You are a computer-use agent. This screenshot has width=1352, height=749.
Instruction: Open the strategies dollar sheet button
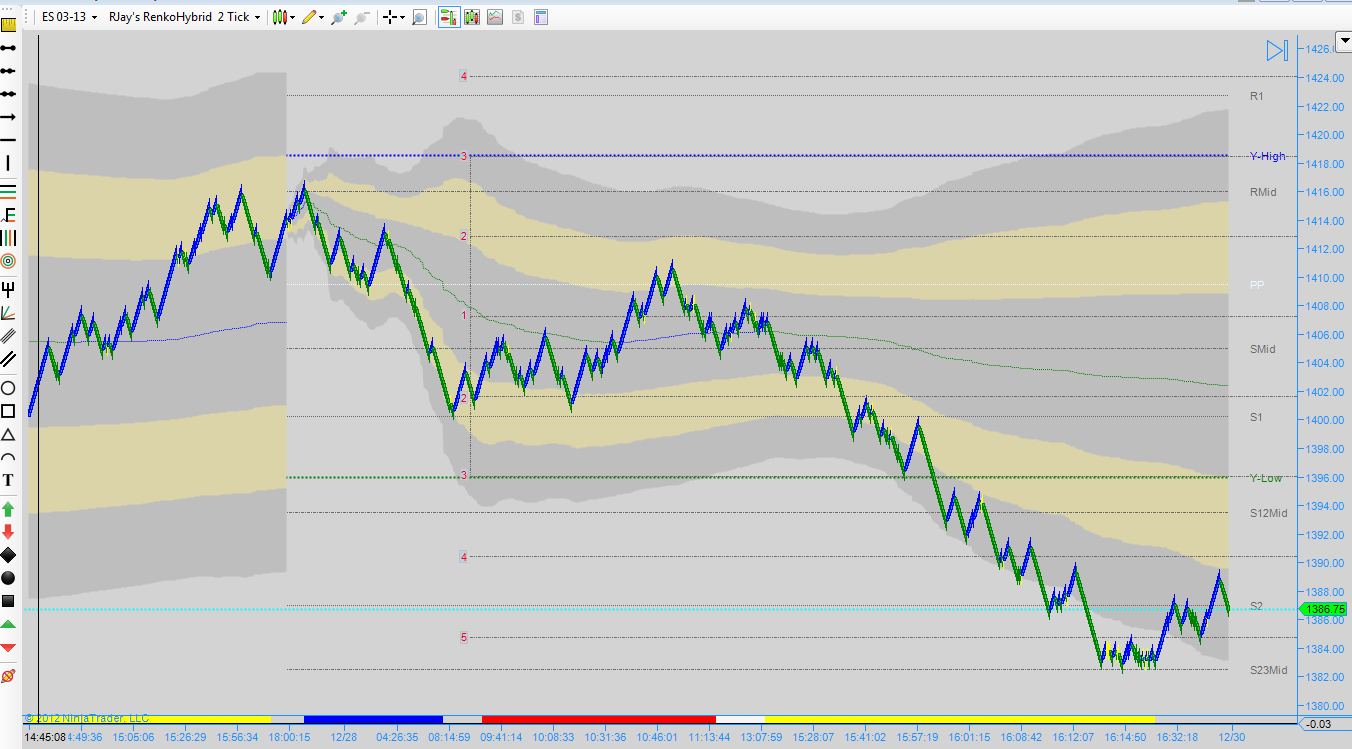tap(517, 17)
